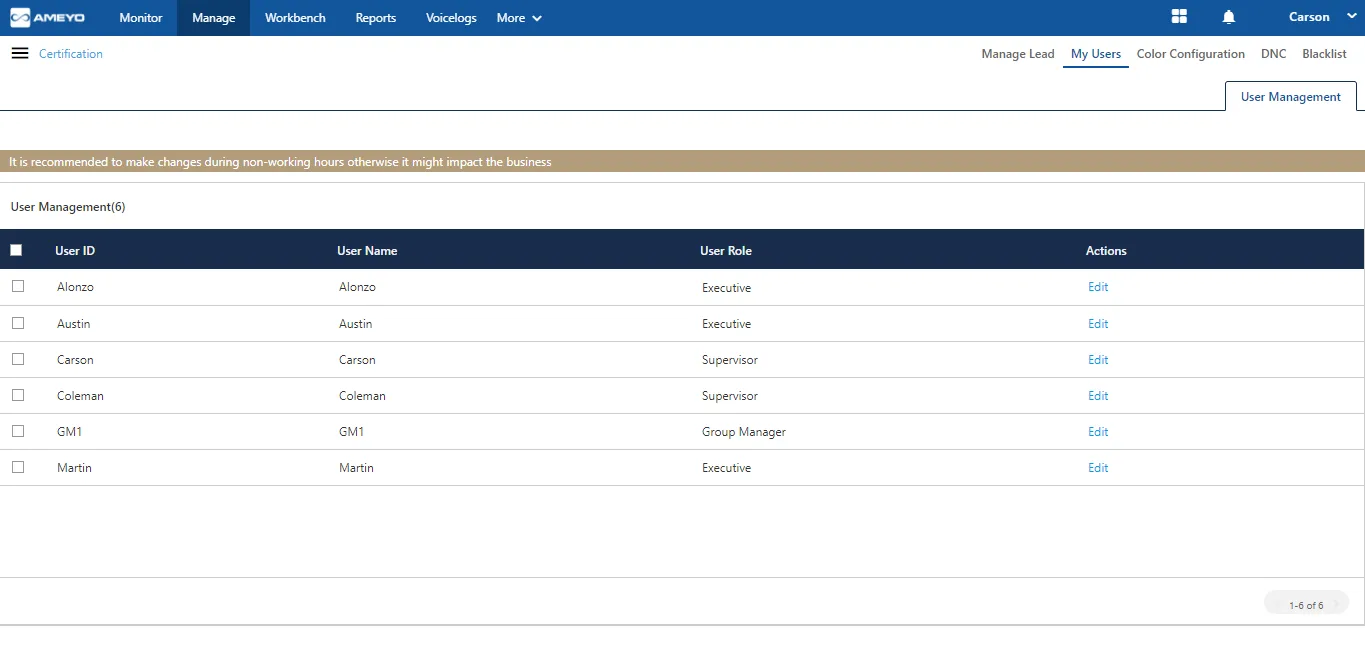Expand the More menu dropdown
The image size is (1365, 648).
pyautogui.click(x=519, y=18)
